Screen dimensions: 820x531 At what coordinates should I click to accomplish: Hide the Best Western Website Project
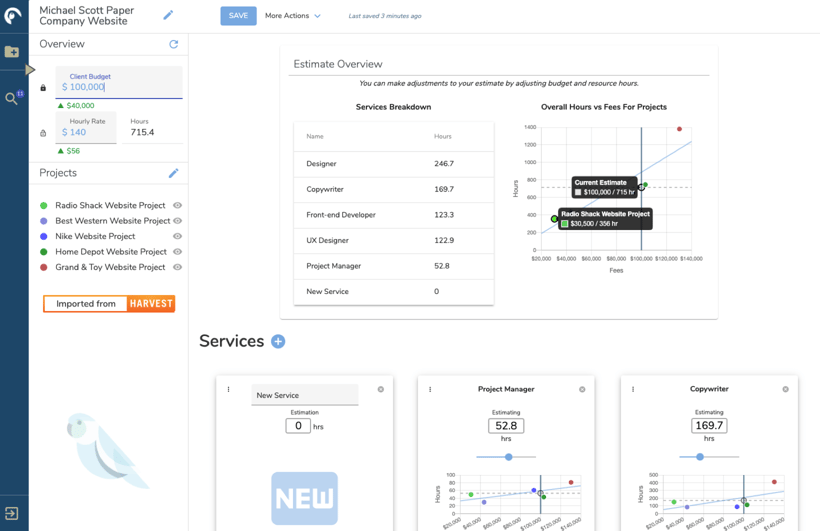pyautogui.click(x=177, y=221)
